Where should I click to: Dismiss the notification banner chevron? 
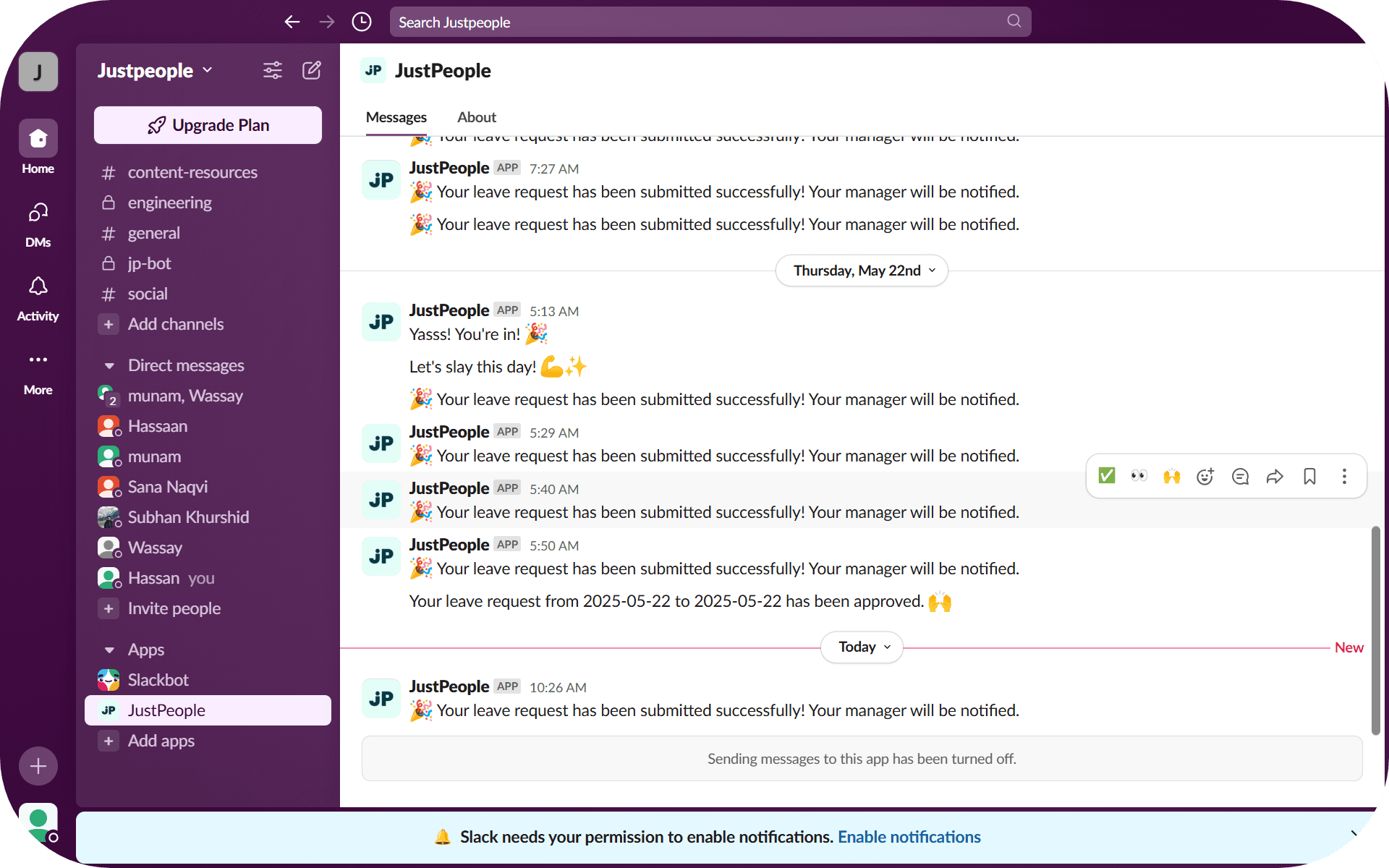click(1354, 834)
